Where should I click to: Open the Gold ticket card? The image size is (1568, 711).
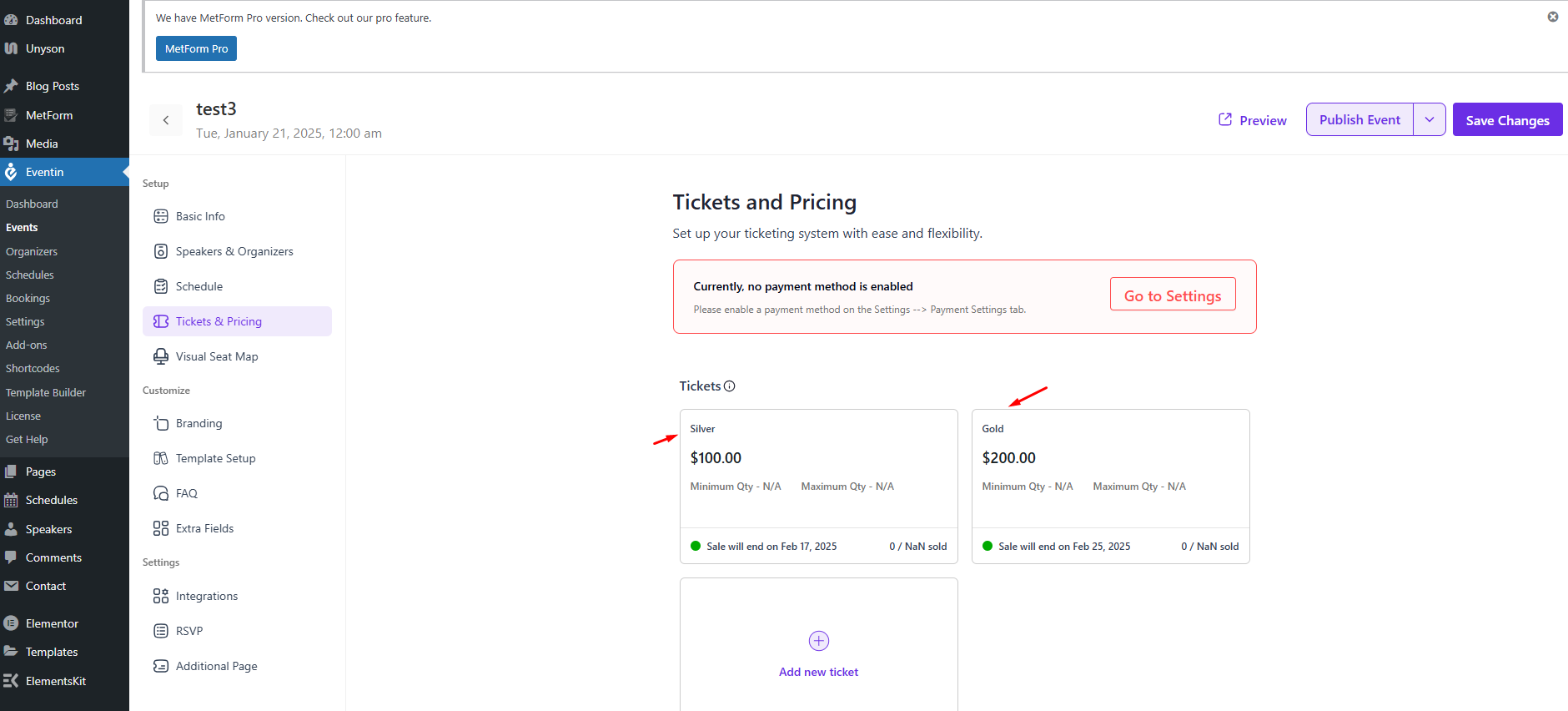coord(1111,487)
